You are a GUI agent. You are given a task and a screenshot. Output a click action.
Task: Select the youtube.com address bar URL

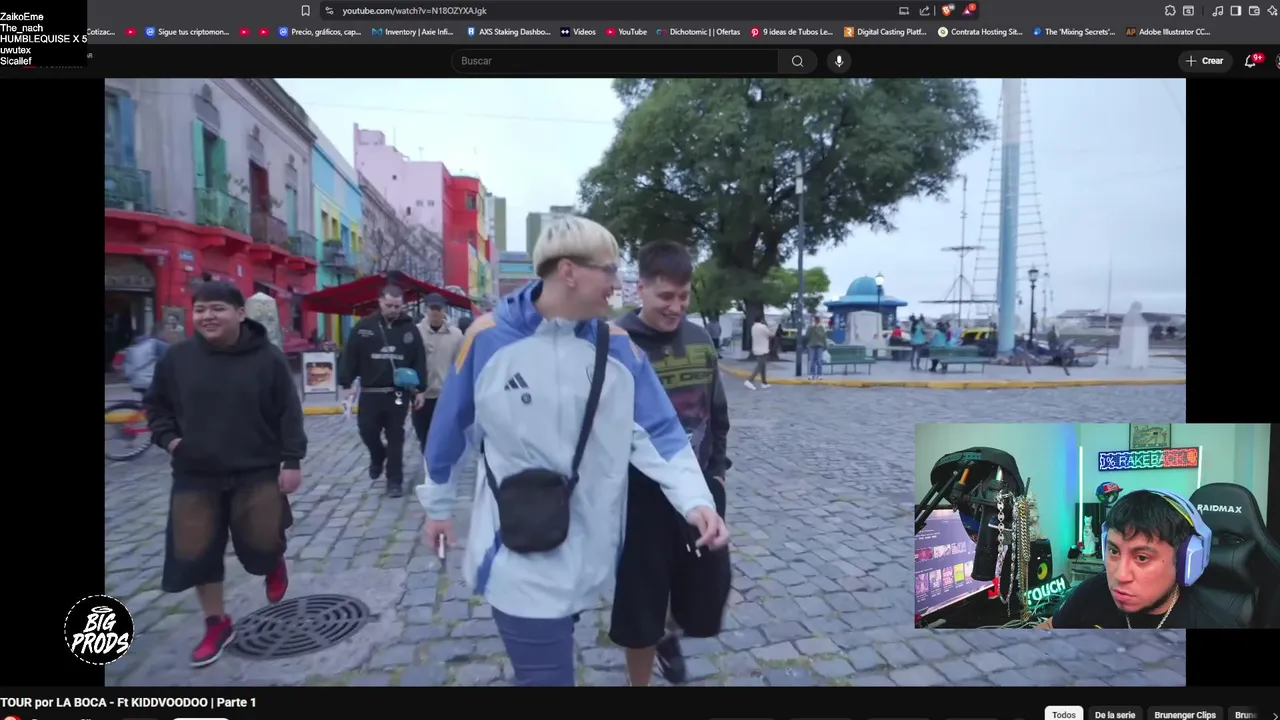pos(414,10)
